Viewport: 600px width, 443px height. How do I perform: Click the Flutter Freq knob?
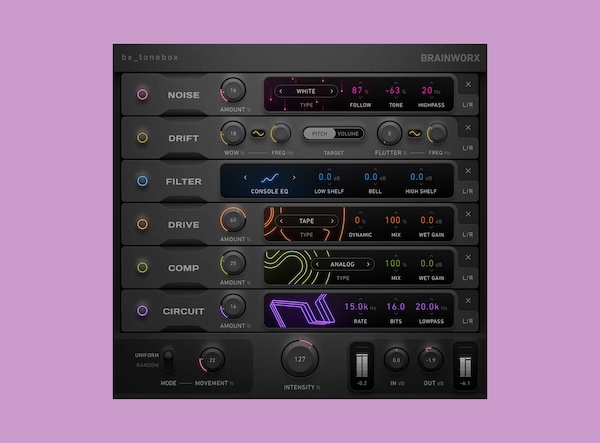[x=437, y=134]
